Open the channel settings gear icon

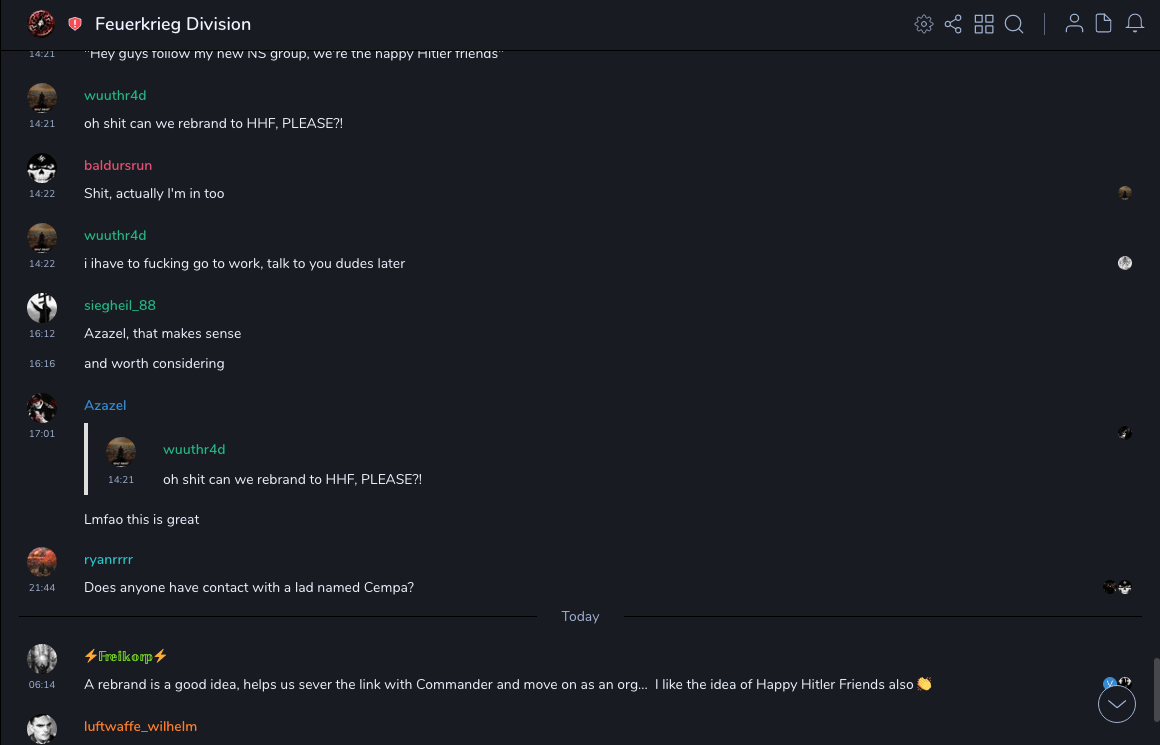[924, 24]
